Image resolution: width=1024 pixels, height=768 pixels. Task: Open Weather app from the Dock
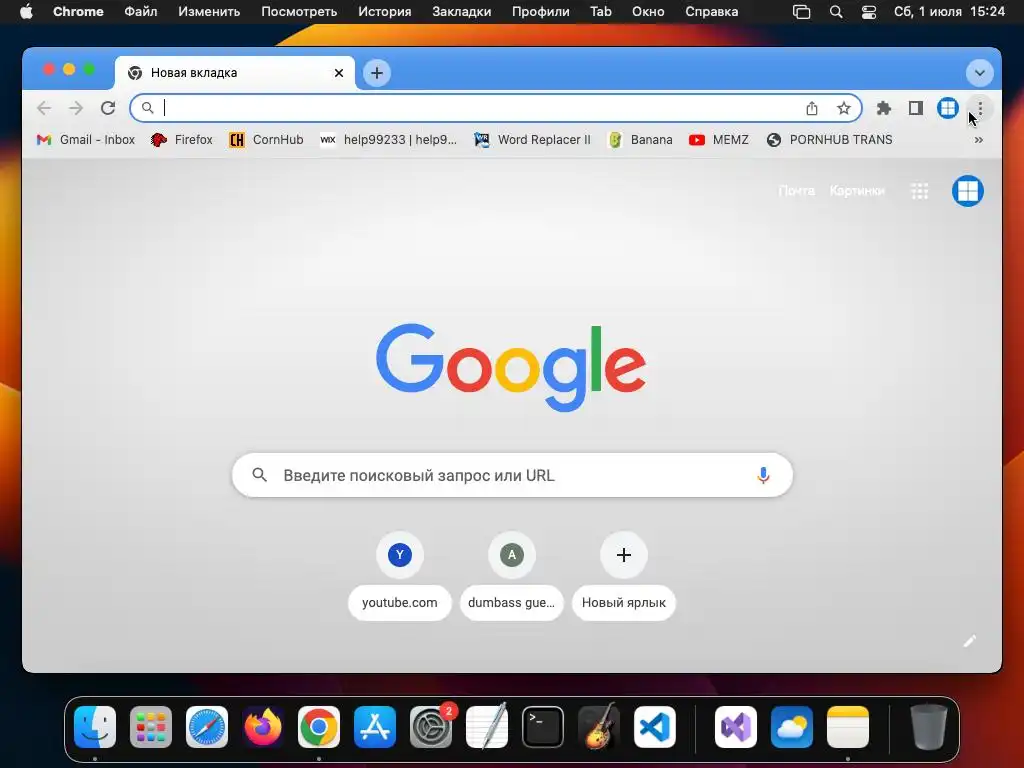[792, 727]
